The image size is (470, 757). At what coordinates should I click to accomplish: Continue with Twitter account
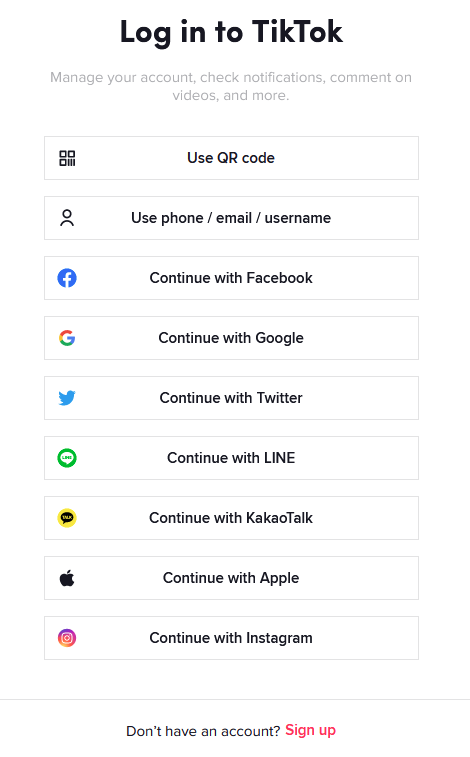tap(231, 398)
